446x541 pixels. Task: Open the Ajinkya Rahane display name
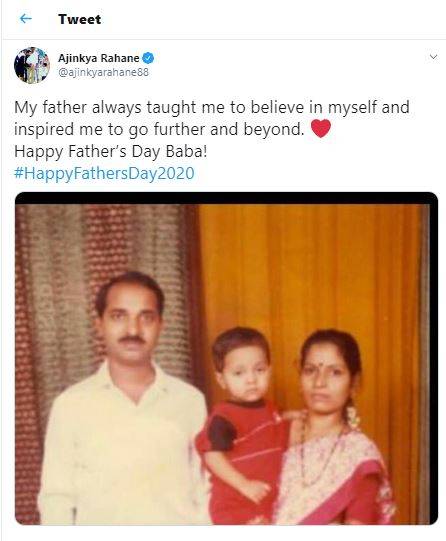(99, 58)
